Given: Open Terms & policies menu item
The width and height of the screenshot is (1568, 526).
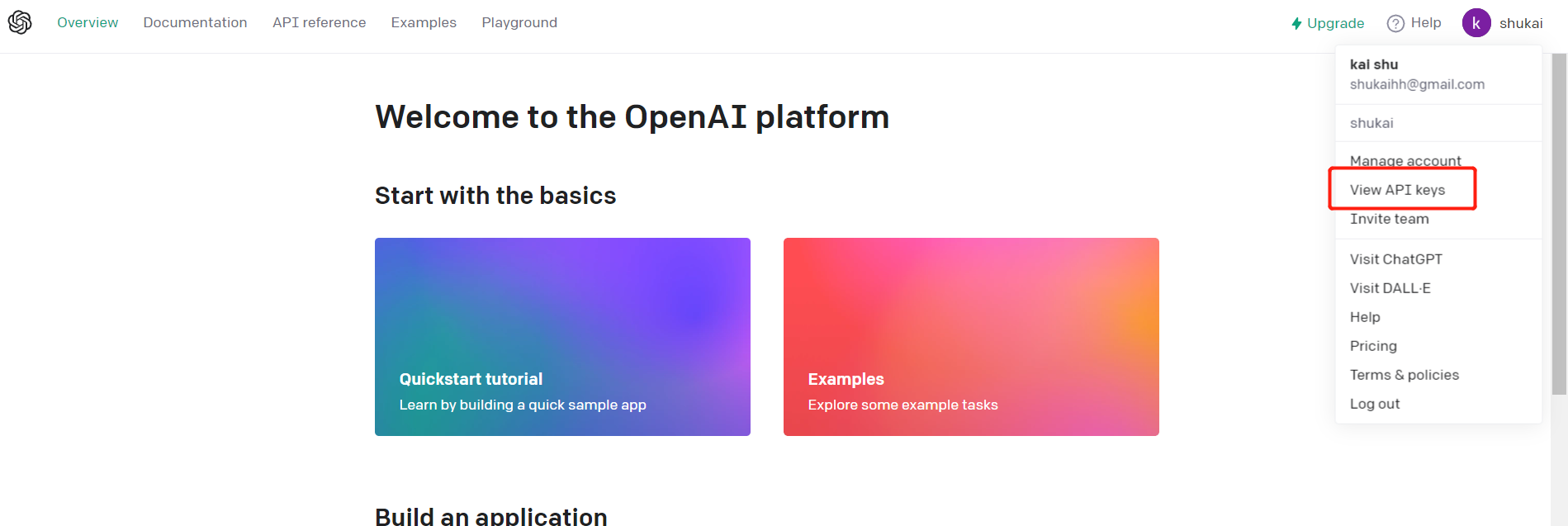Looking at the screenshot, I should (x=1404, y=375).
